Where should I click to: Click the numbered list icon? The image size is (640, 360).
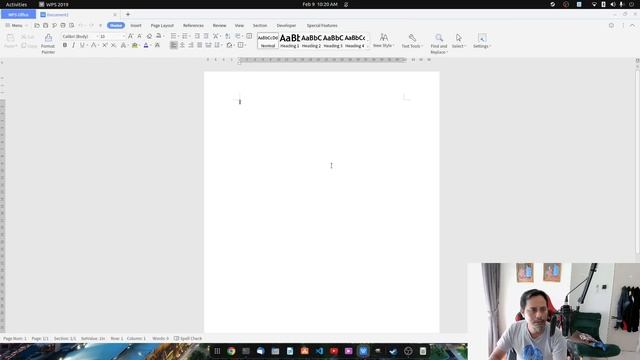tap(185, 36)
